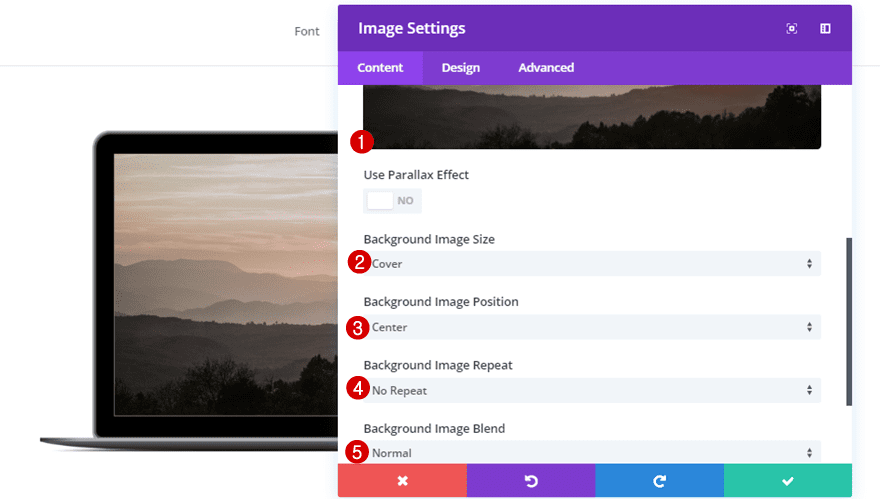This screenshot has width=880, height=499.
Task: Discard changes with the red X button
Action: click(x=402, y=480)
